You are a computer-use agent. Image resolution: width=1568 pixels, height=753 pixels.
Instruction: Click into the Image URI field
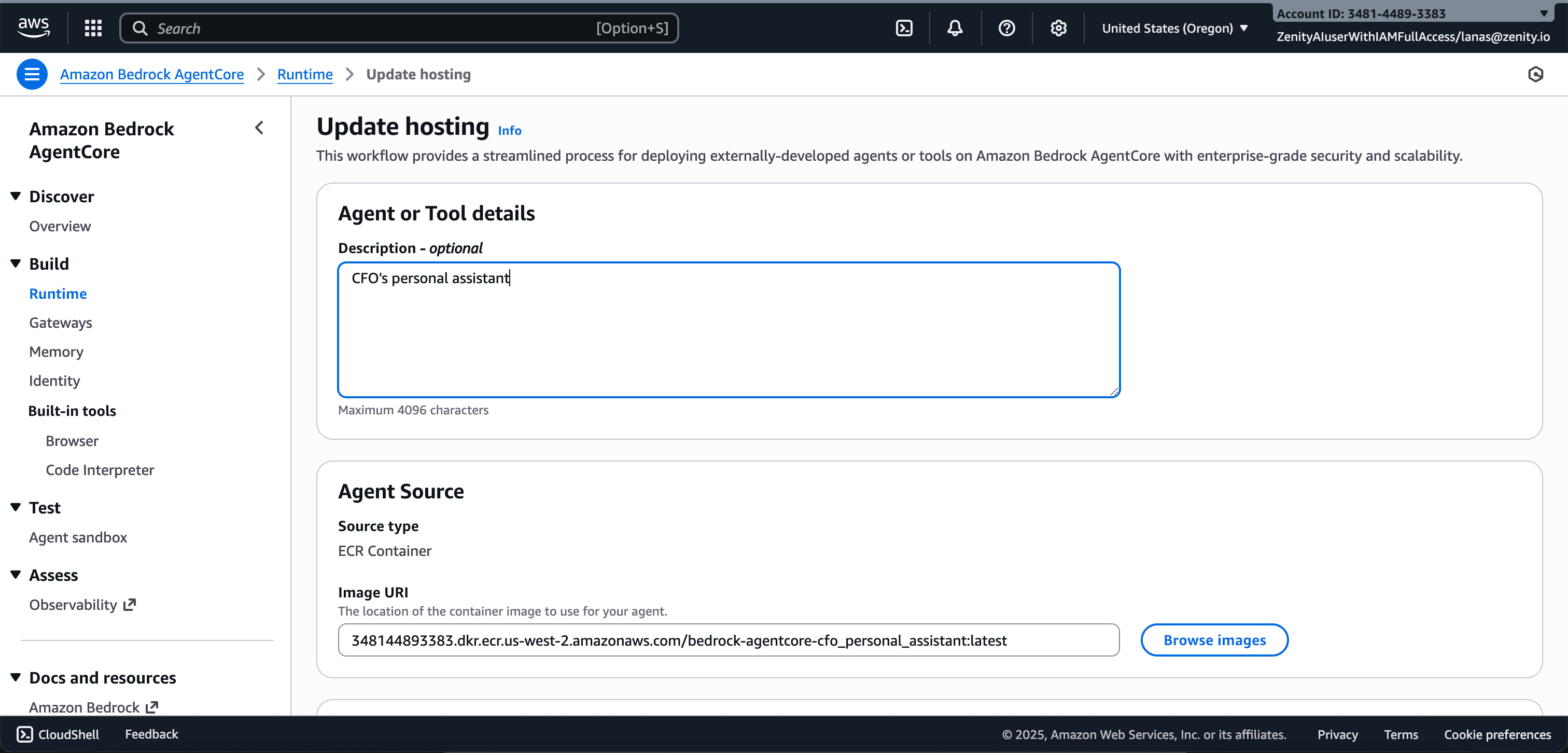728,640
